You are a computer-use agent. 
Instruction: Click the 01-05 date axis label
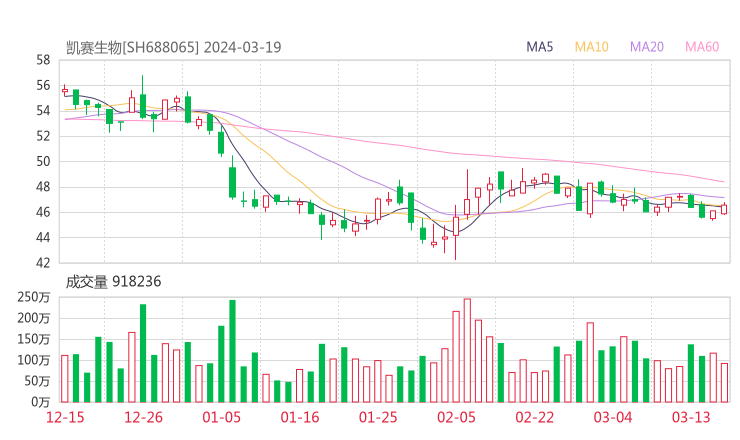click(221, 417)
